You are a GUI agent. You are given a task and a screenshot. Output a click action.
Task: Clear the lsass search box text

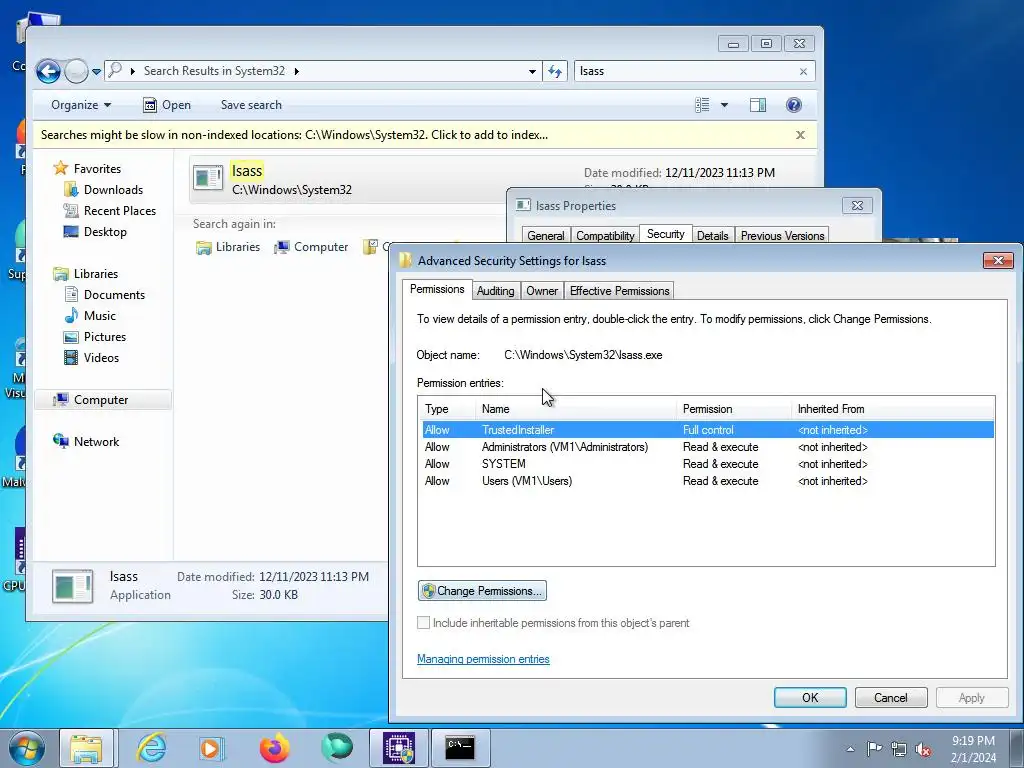(x=803, y=72)
